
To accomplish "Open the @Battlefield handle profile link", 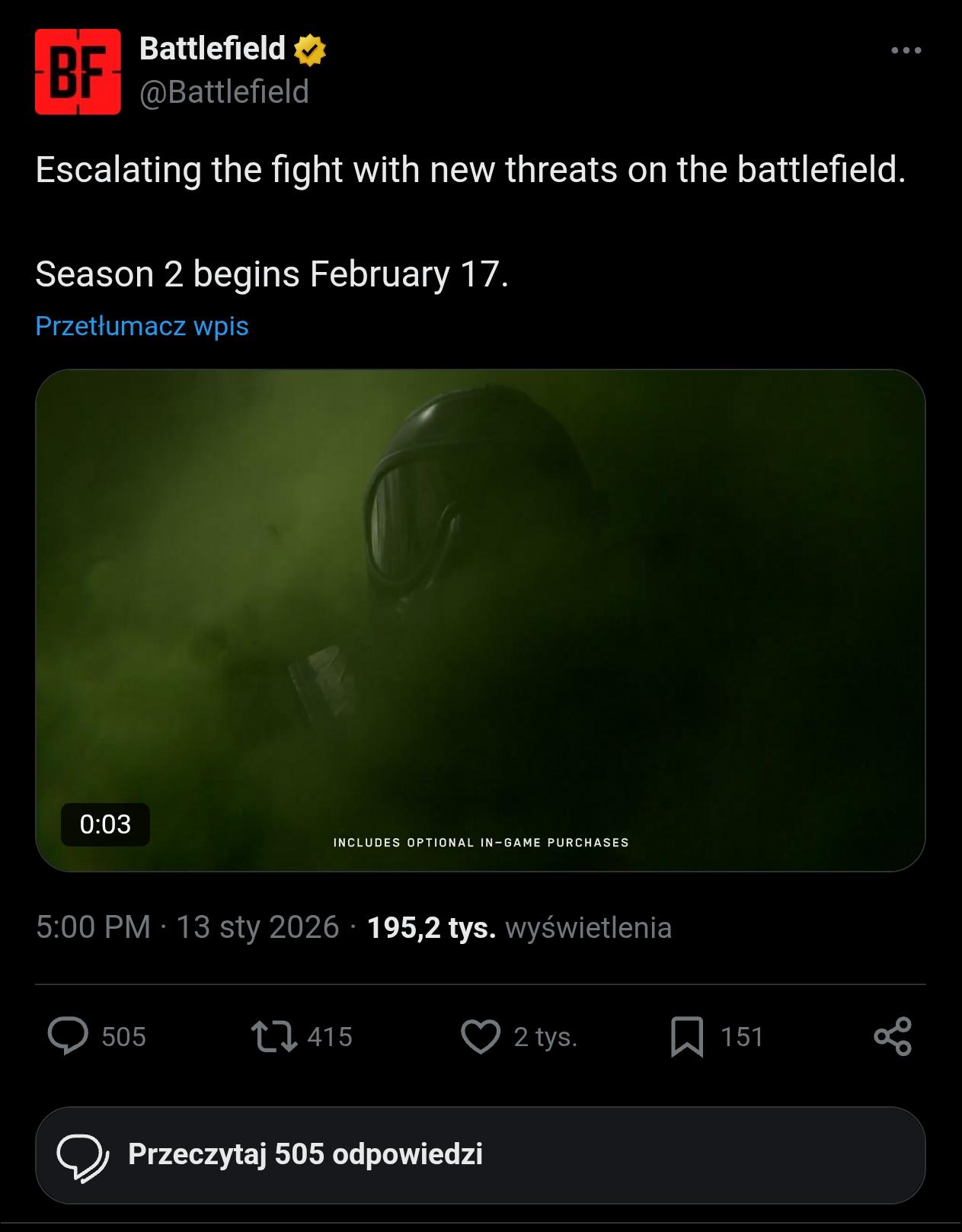I will (x=224, y=92).
